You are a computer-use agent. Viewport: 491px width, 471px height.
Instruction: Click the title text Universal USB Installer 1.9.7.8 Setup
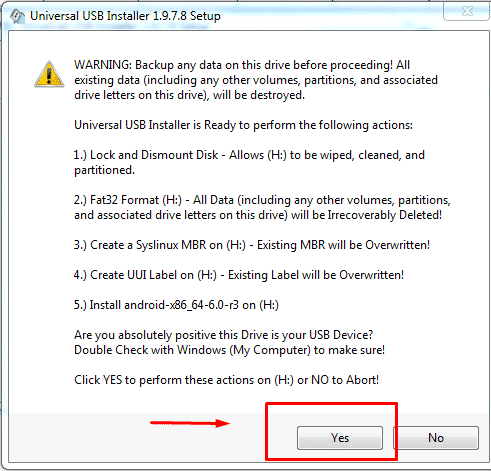click(125, 16)
